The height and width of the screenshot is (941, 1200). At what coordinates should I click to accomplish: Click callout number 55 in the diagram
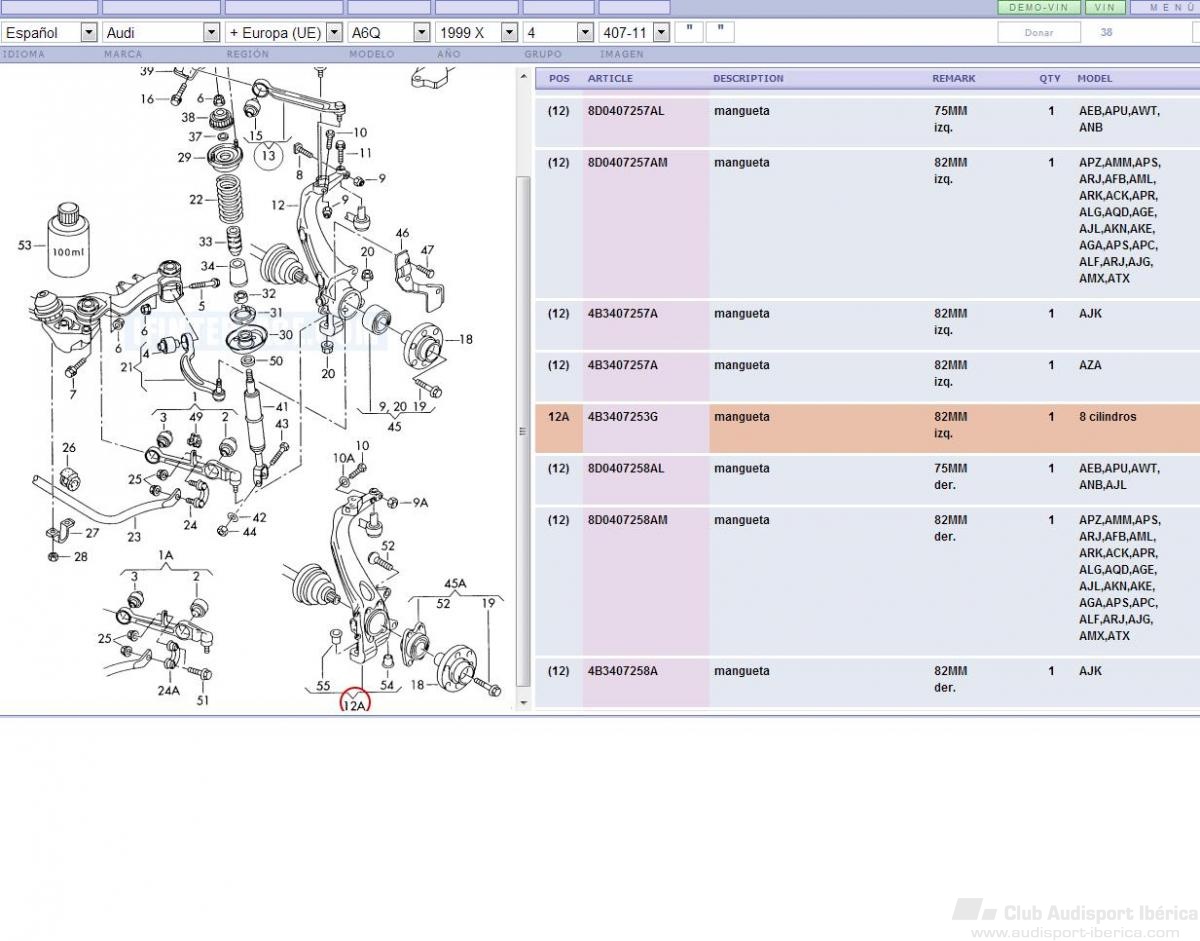coord(323,686)
